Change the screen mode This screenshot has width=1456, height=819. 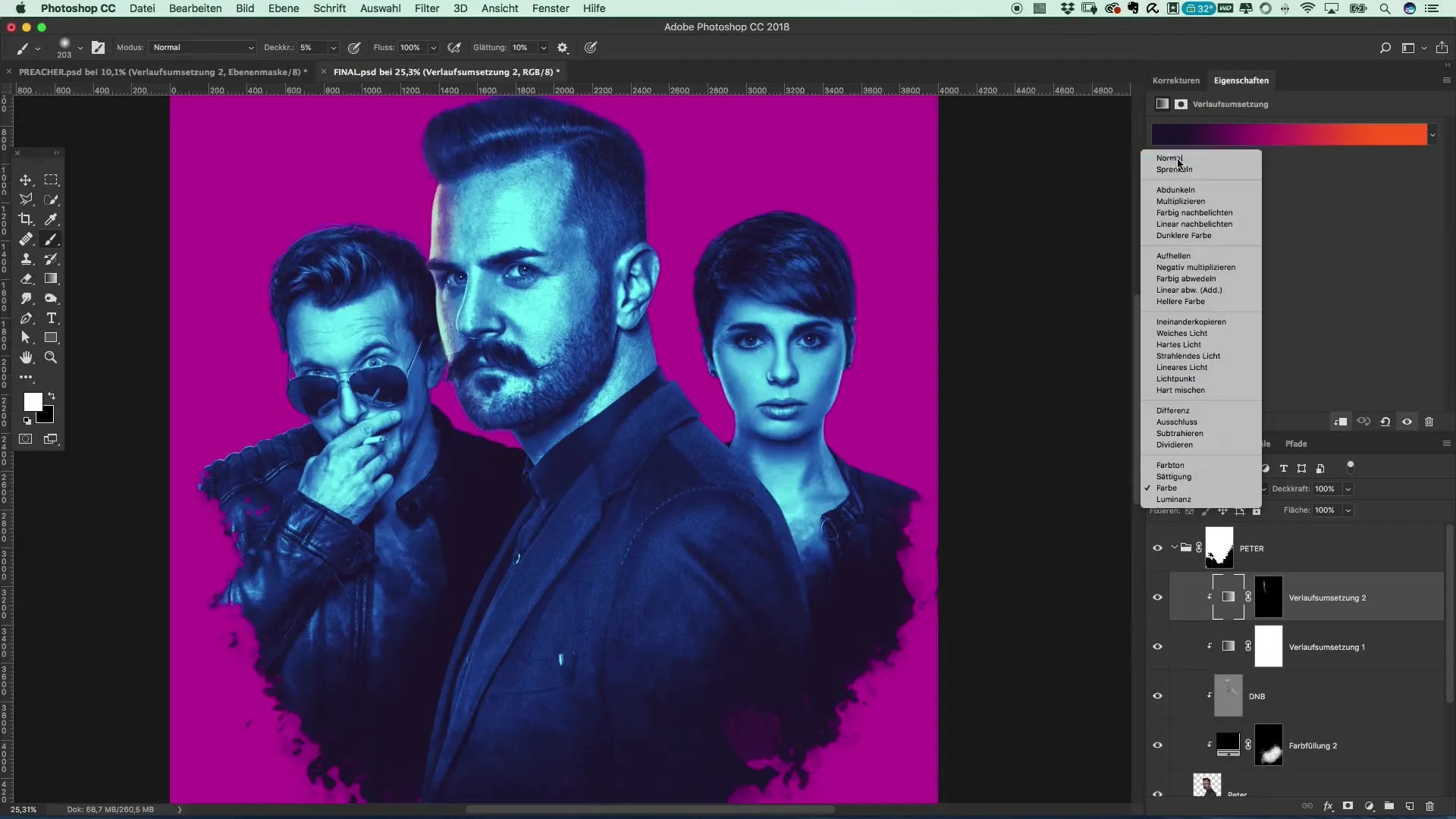[51, 439]
